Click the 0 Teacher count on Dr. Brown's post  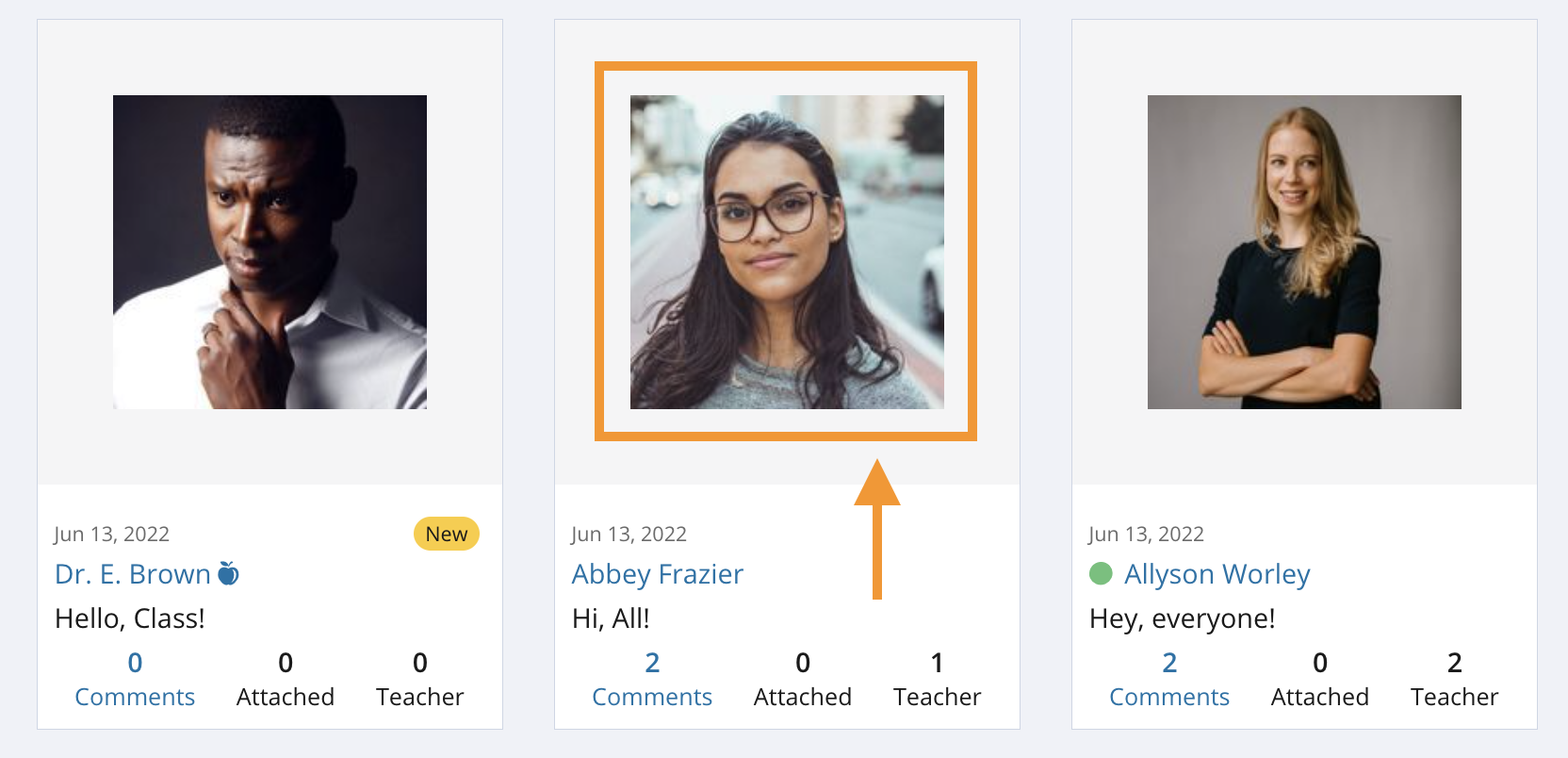(x=419, y=679)
